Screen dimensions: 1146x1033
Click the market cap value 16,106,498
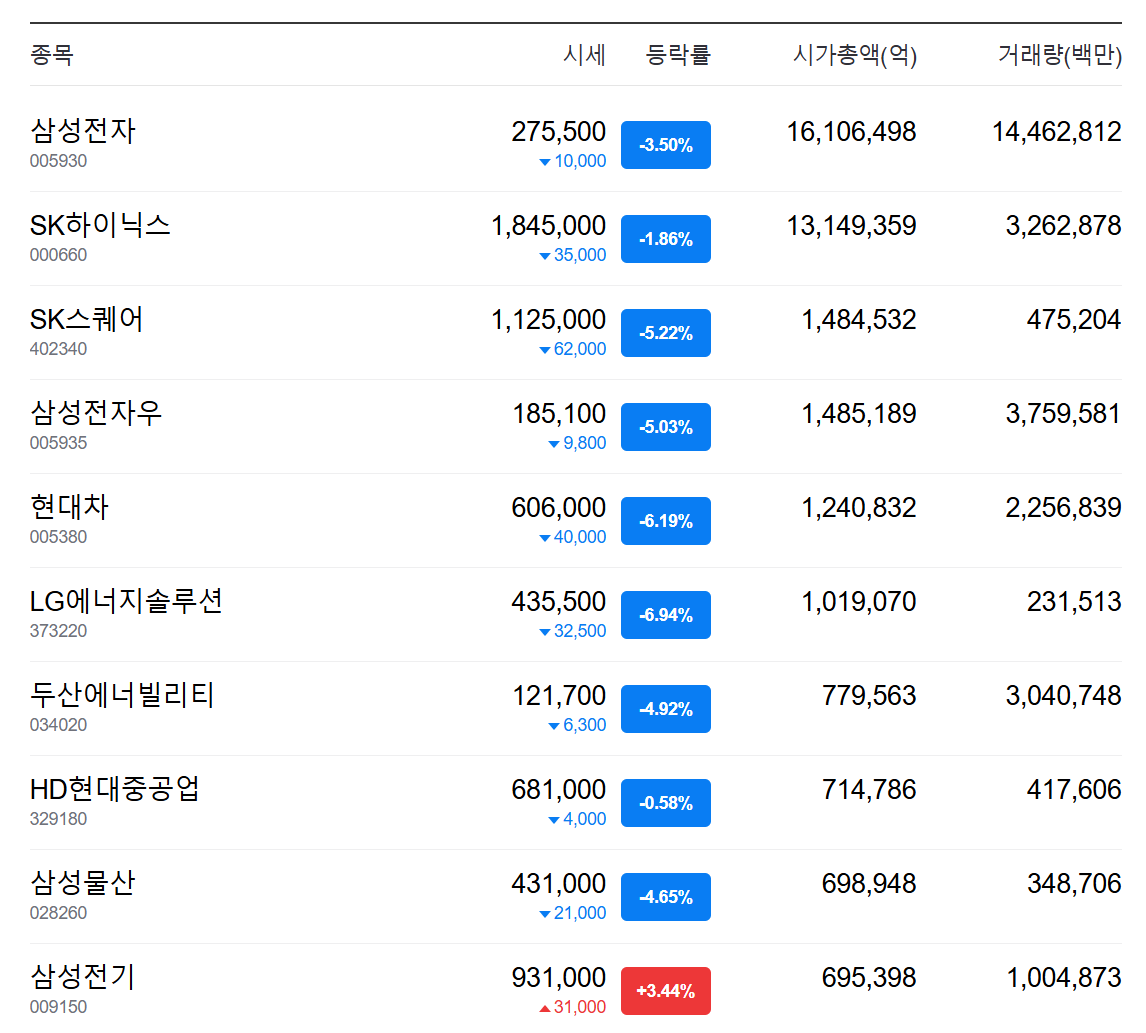point(851,132)
